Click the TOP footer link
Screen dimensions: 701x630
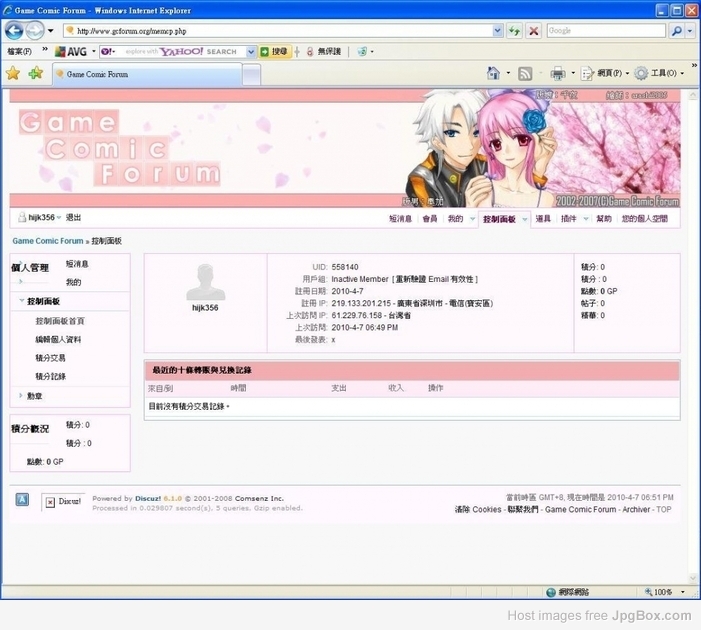coord(664,510)
